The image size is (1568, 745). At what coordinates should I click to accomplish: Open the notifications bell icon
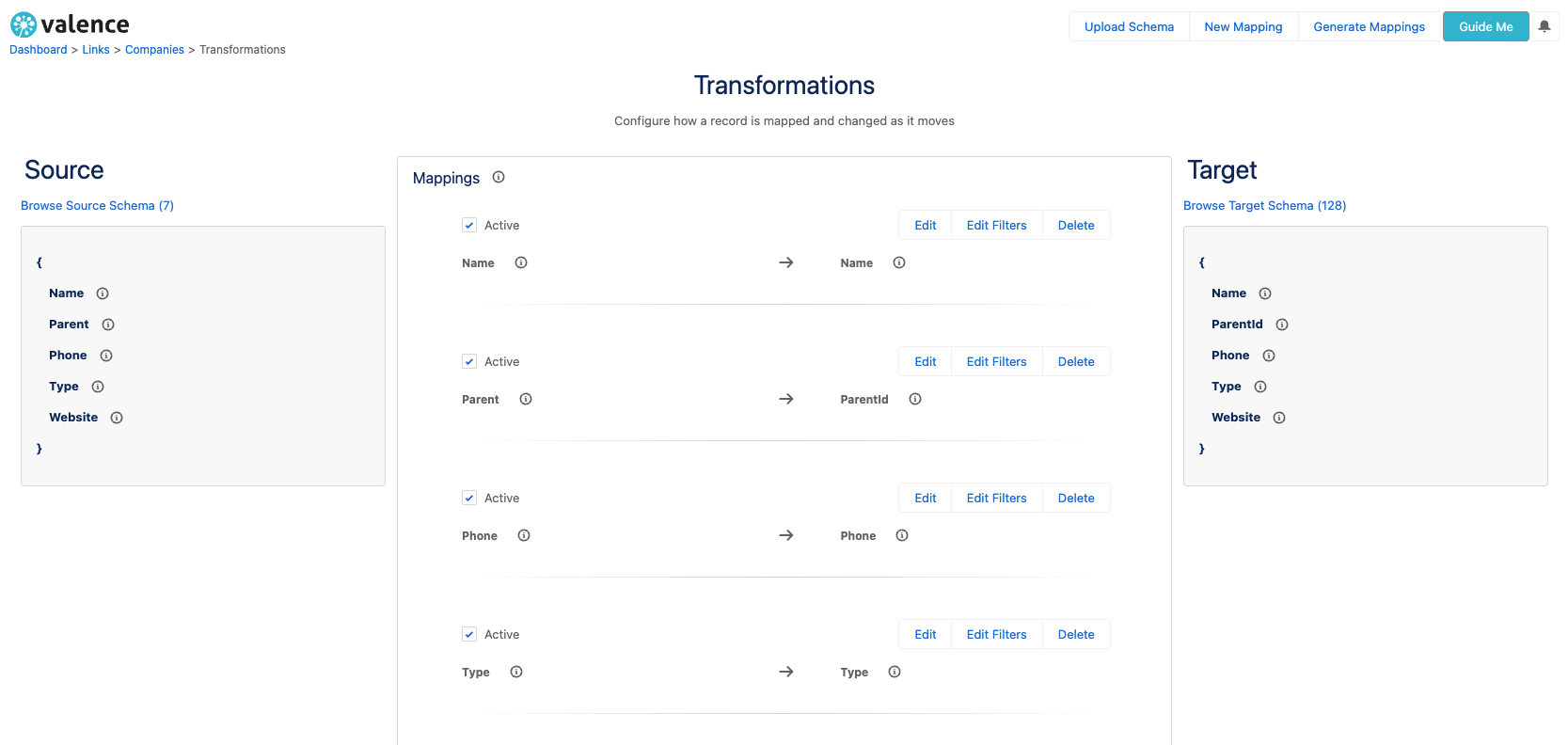point(1544,26)
